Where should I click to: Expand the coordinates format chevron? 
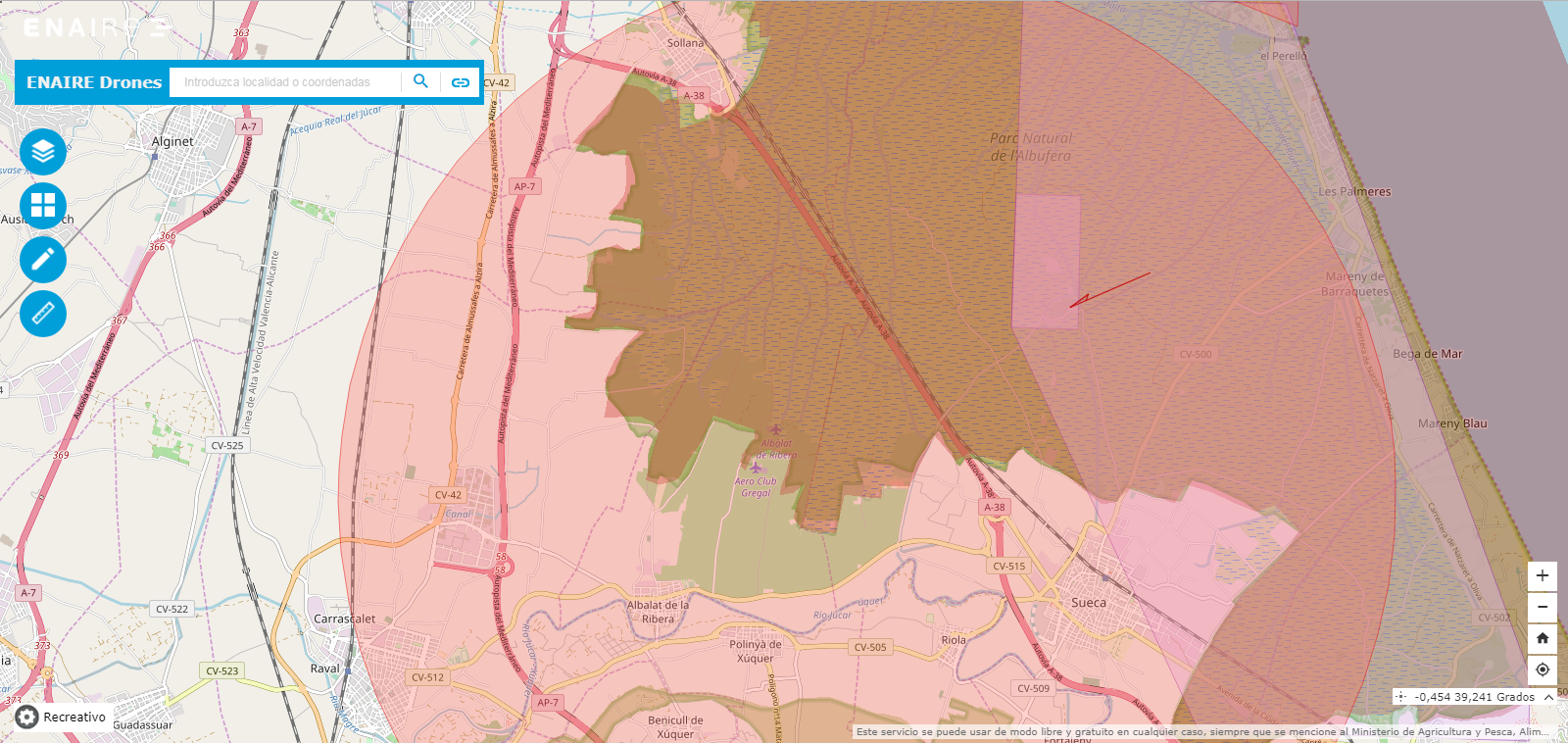tap(1548, 697)
